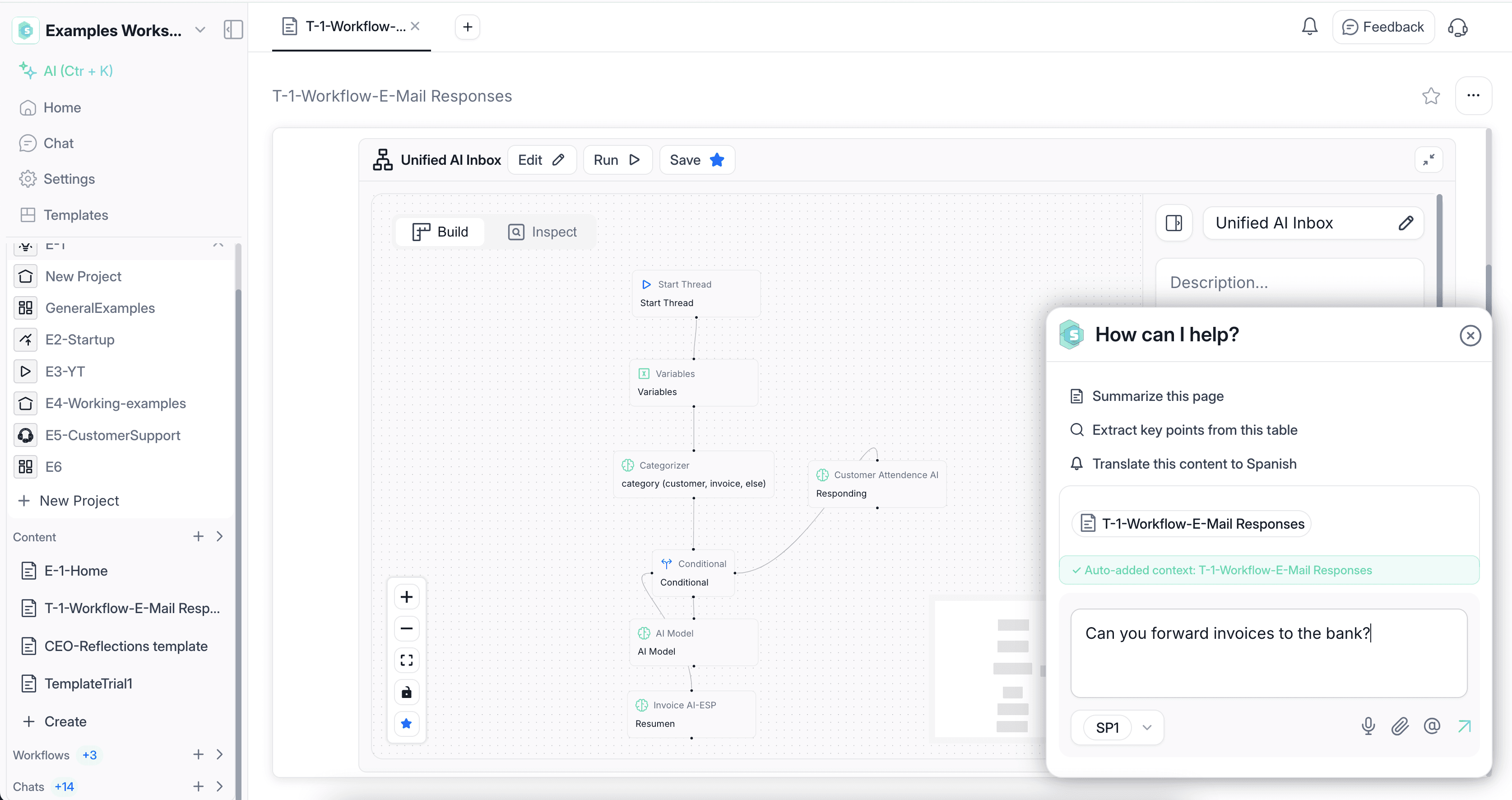This screenshot has height=800, width=1512.
Task: Toggle the canvas lock icon
Action: pyautogui.click(x=406, y=693)
